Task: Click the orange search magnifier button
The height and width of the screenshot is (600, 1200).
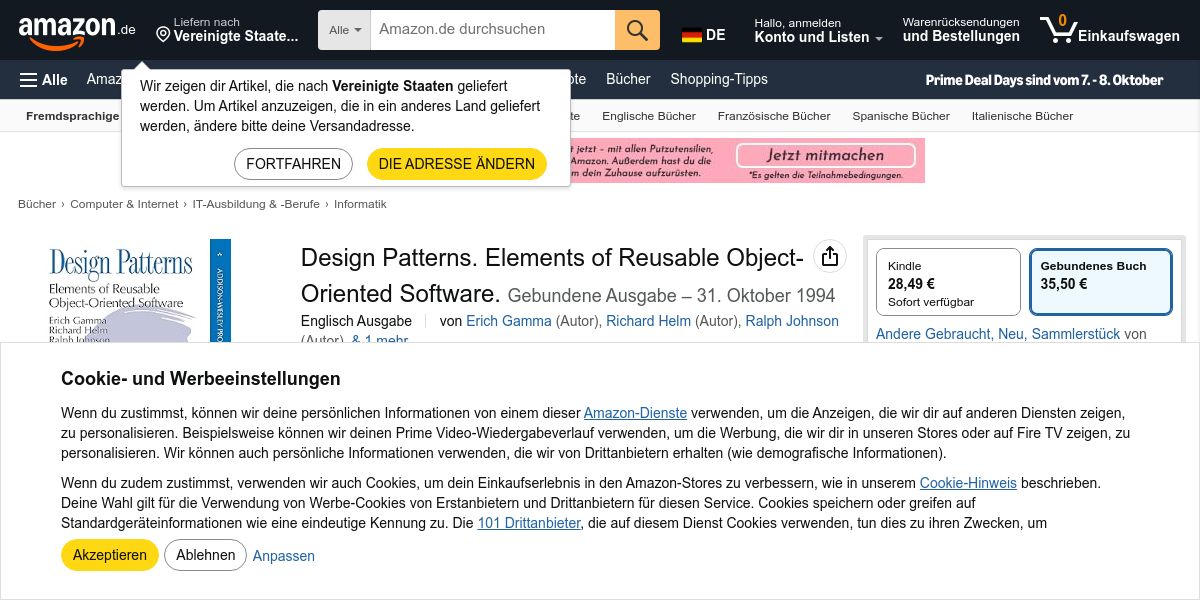Action: (637, 30)
